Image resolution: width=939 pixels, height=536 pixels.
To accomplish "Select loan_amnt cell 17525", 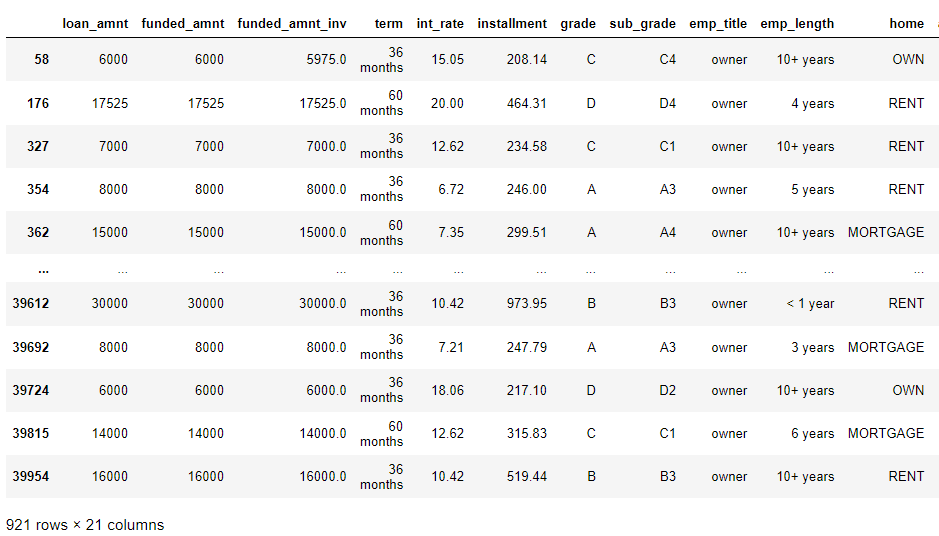I will click(110, 103).
